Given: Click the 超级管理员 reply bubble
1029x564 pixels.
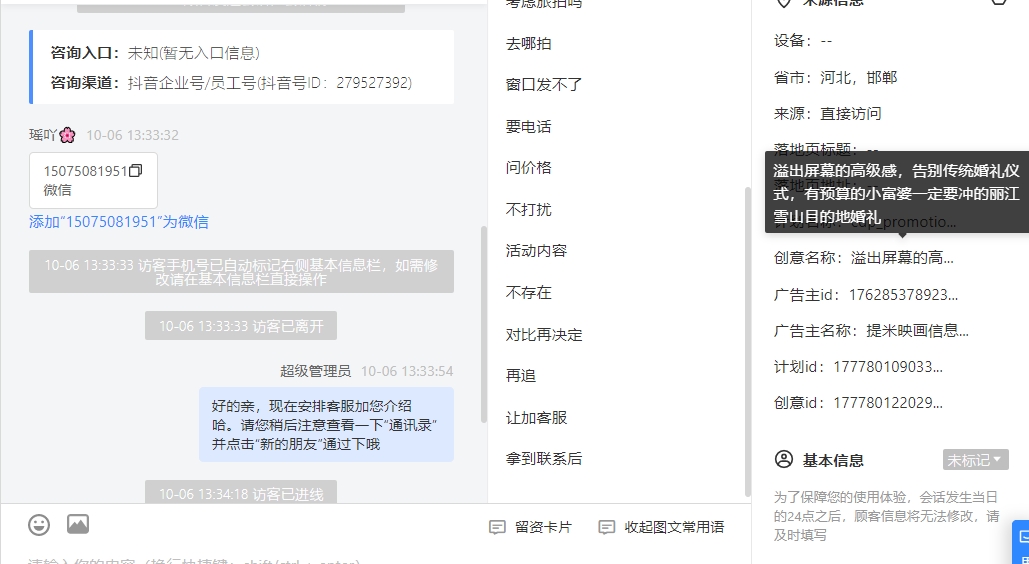Looking at the screenshot, I should coord(326,425).
